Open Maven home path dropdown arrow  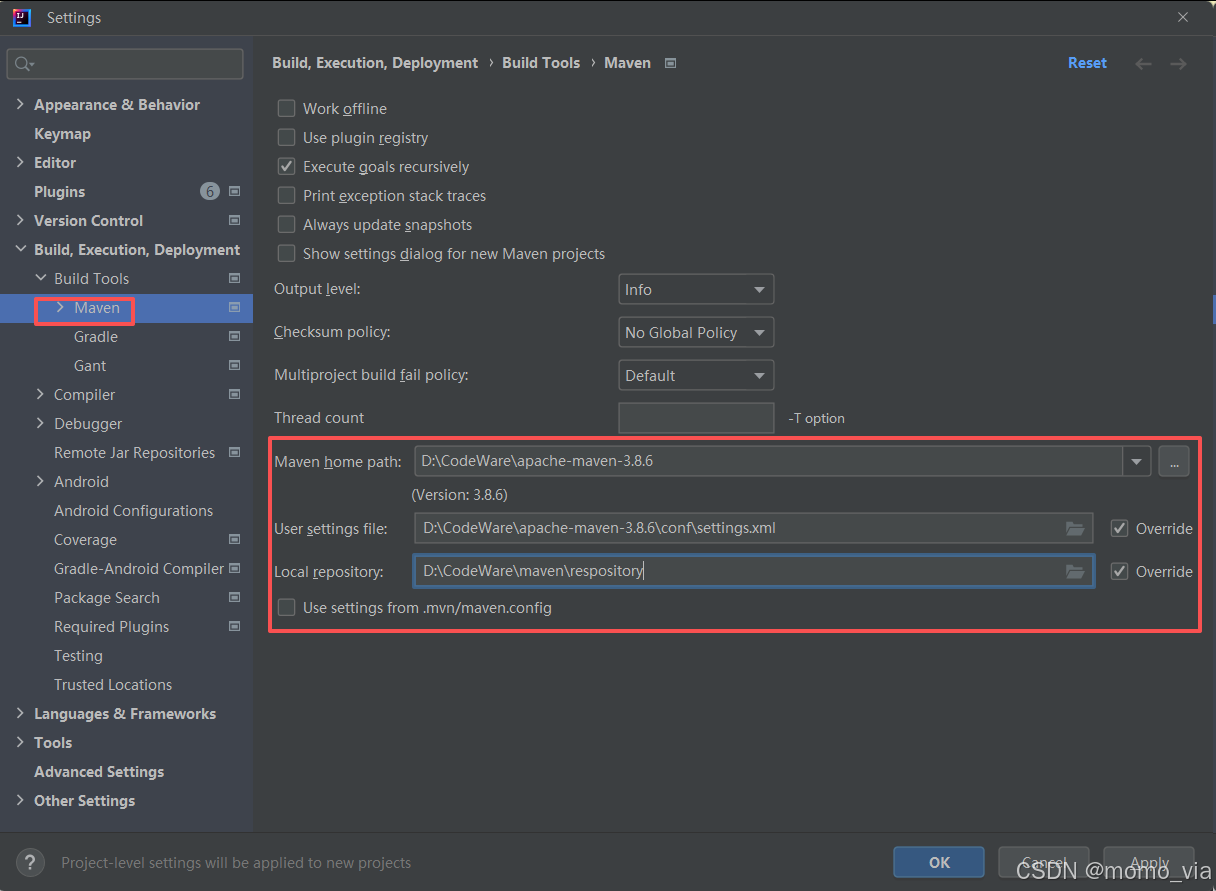(x=1136, y=461)
